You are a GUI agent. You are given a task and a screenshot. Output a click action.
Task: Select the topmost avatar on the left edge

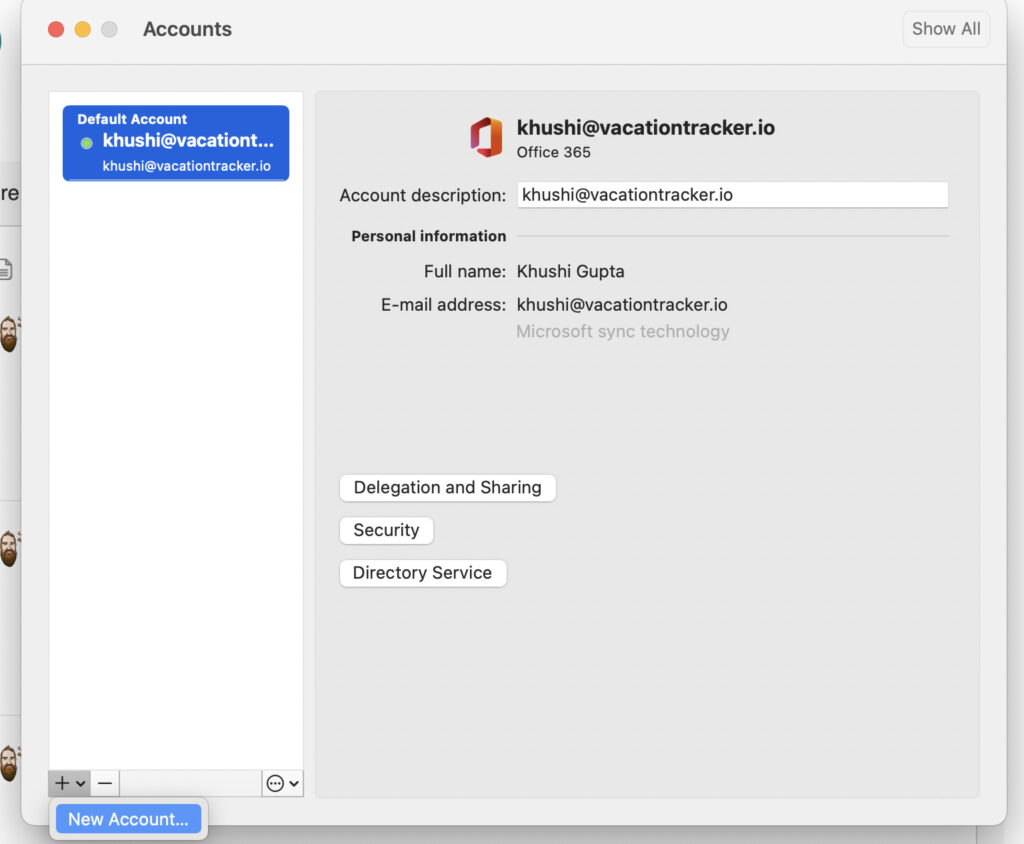coord(6,334)
